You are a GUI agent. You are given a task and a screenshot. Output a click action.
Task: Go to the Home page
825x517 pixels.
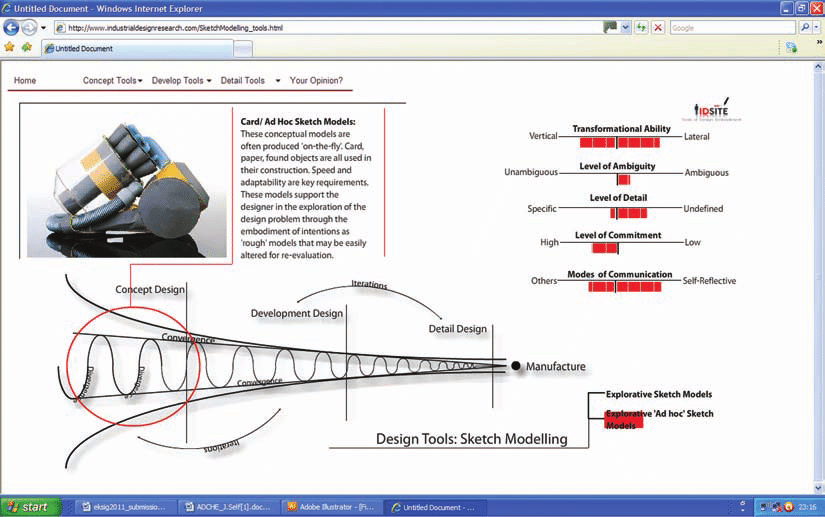[x=25, y=81]
